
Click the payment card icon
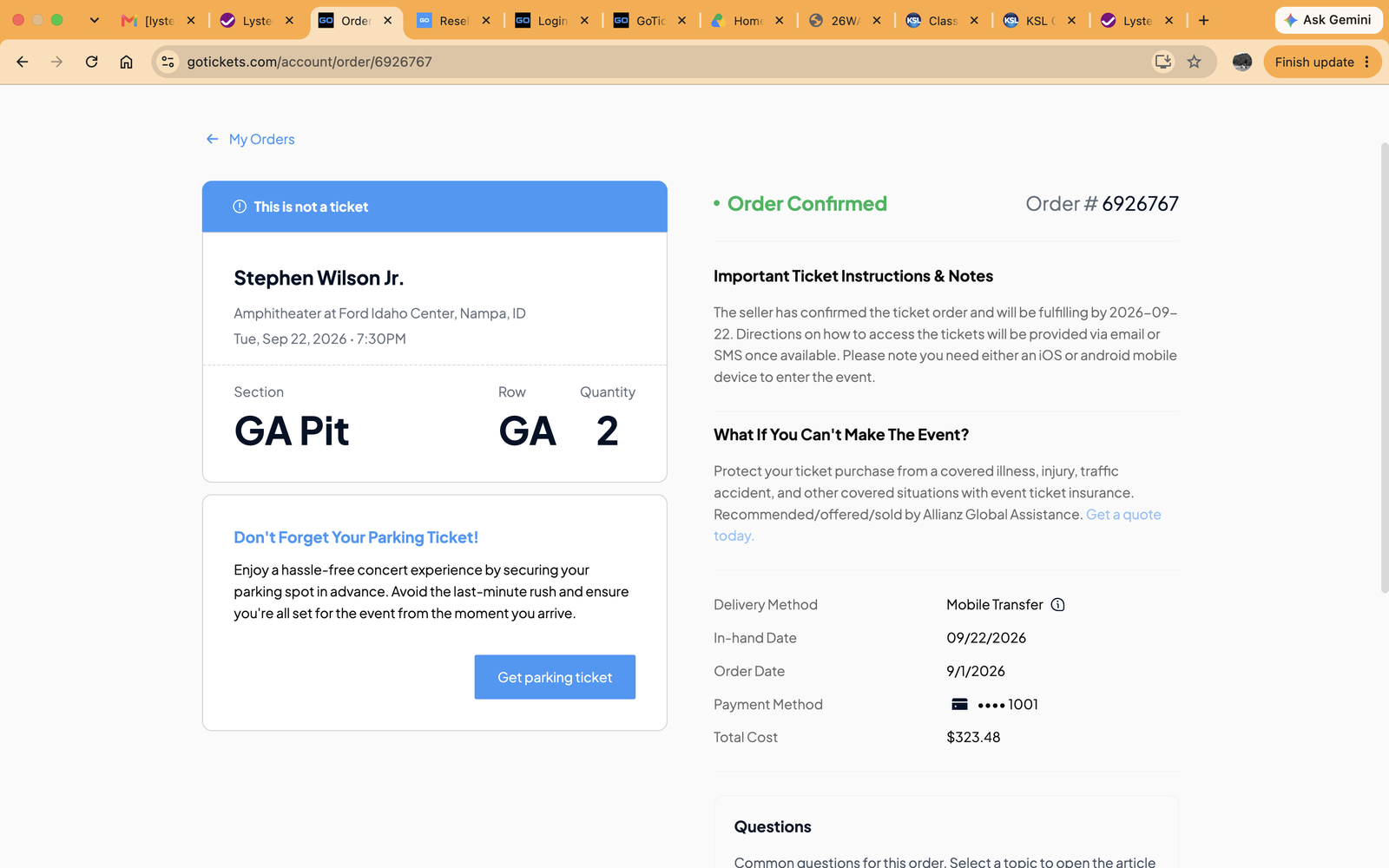[x=959, y=704]
